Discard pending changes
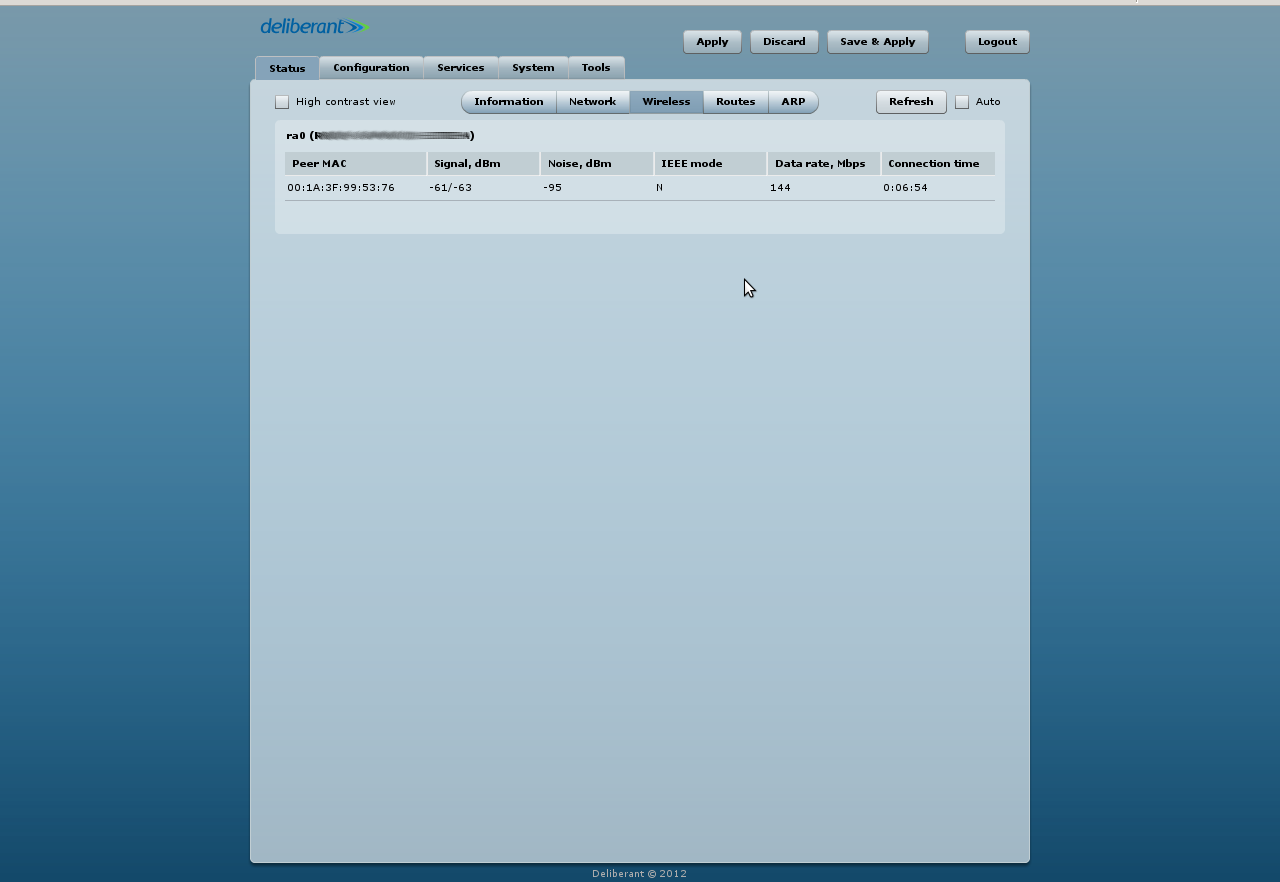The width and height of the screenshot is (1280, 882). [x=784, y=42]
